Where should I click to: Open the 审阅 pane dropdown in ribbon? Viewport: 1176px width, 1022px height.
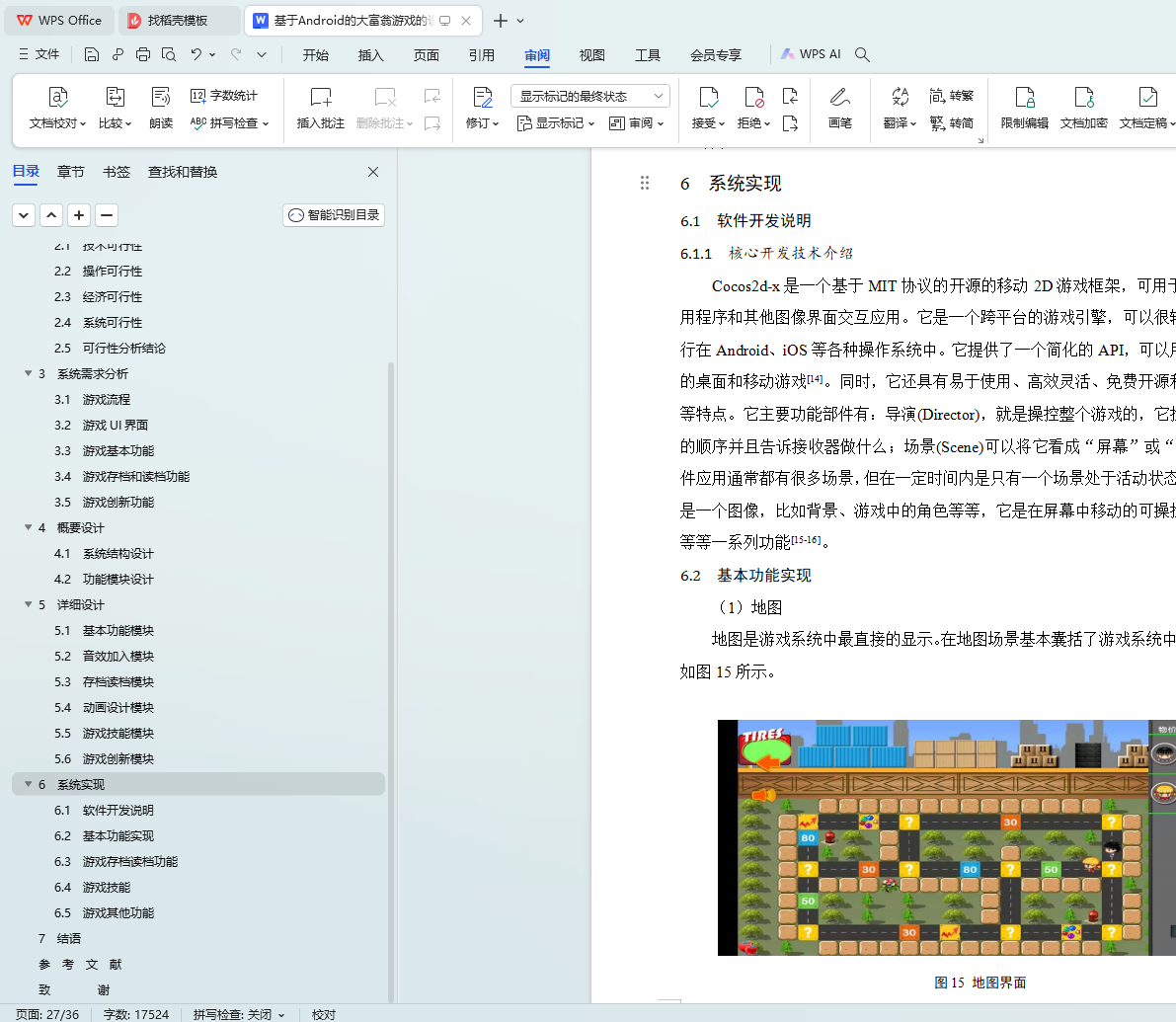[x=636, y=123]
